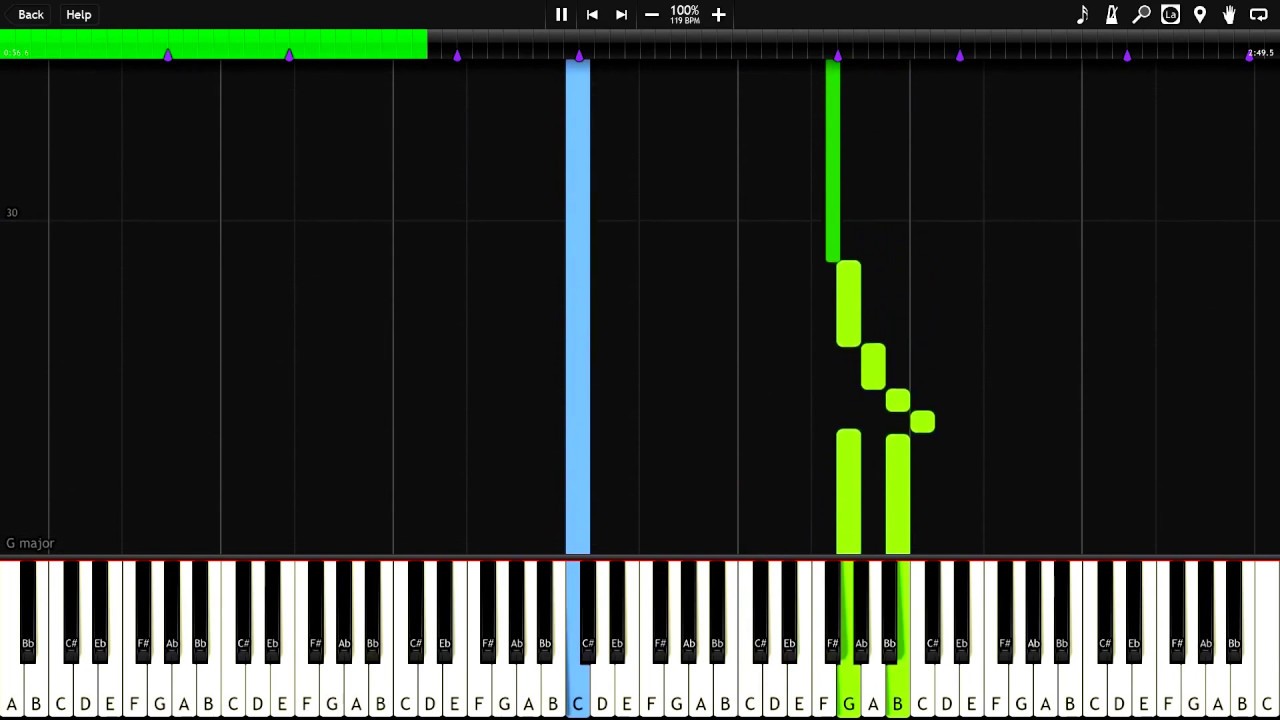Increase tempo with the plus button
The height and width of the screenshot is (720, 1280).
pyautogui.click(x=718, y=15)
